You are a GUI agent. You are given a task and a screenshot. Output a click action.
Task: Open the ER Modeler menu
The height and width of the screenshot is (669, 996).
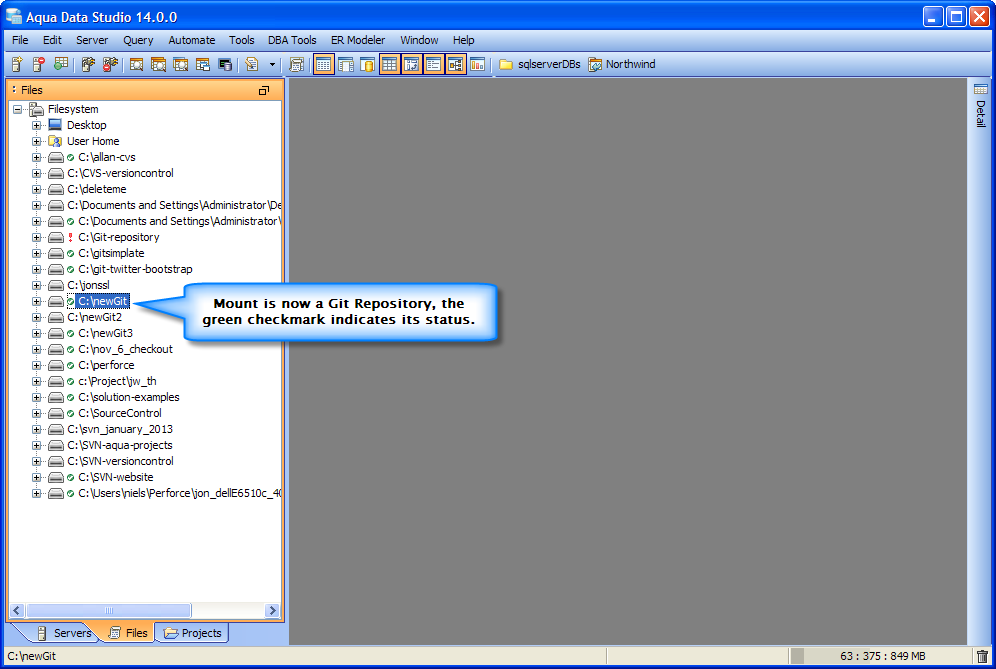coord(358,40)
